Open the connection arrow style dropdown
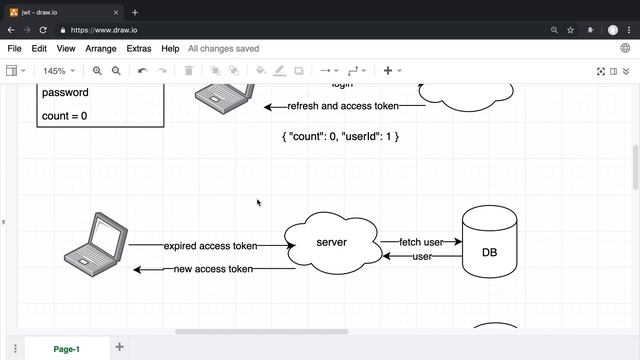 [329, 71]
